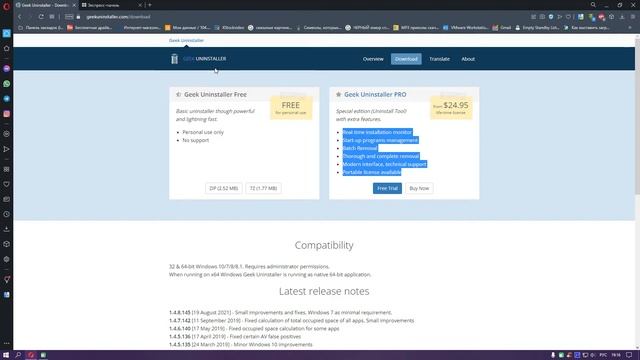Open the toolbar snapshot camera icon
Viewport: 640px width, 360px height.
pos(542,17)
